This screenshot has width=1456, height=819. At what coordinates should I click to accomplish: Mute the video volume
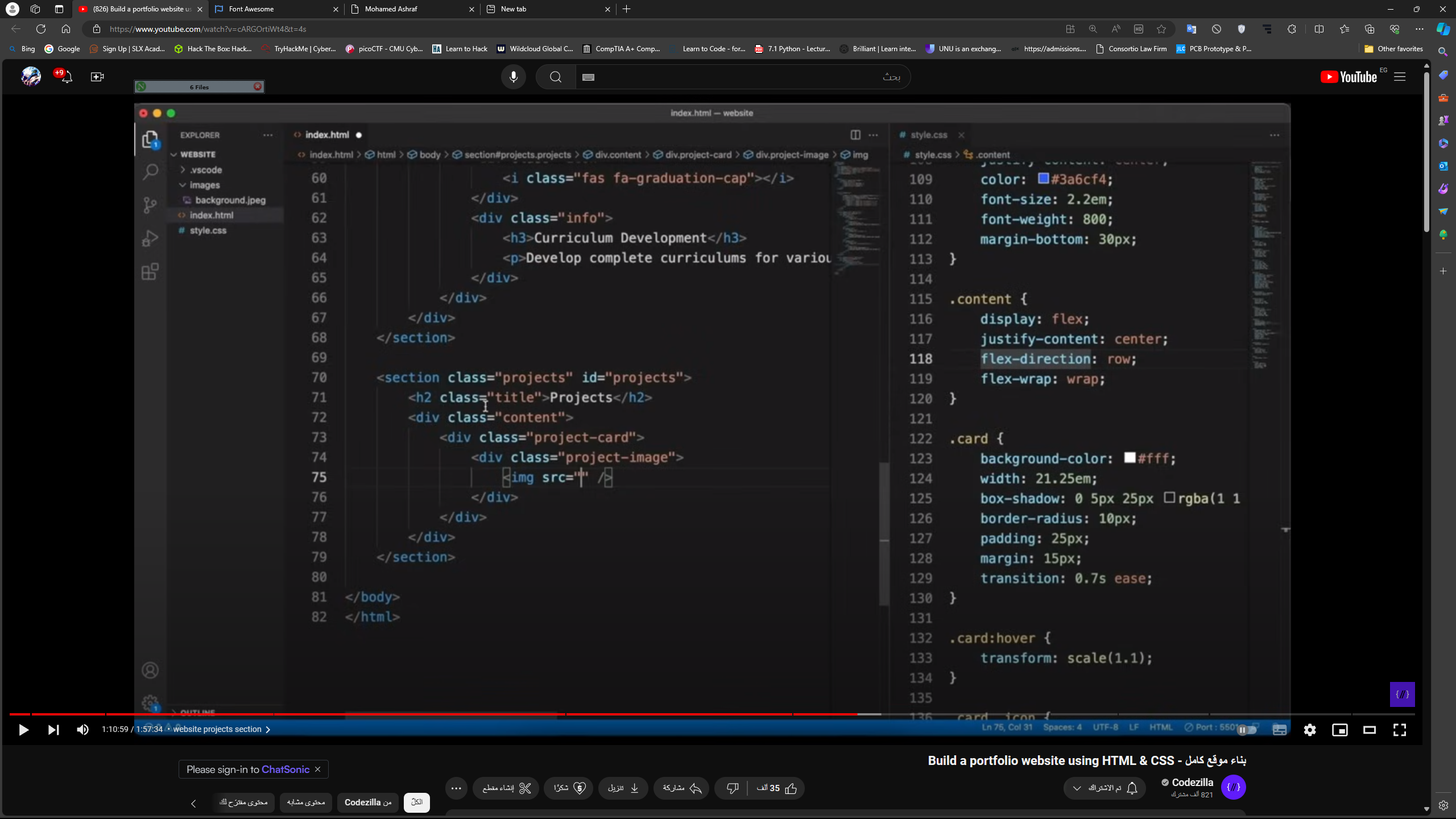point(83,730)
